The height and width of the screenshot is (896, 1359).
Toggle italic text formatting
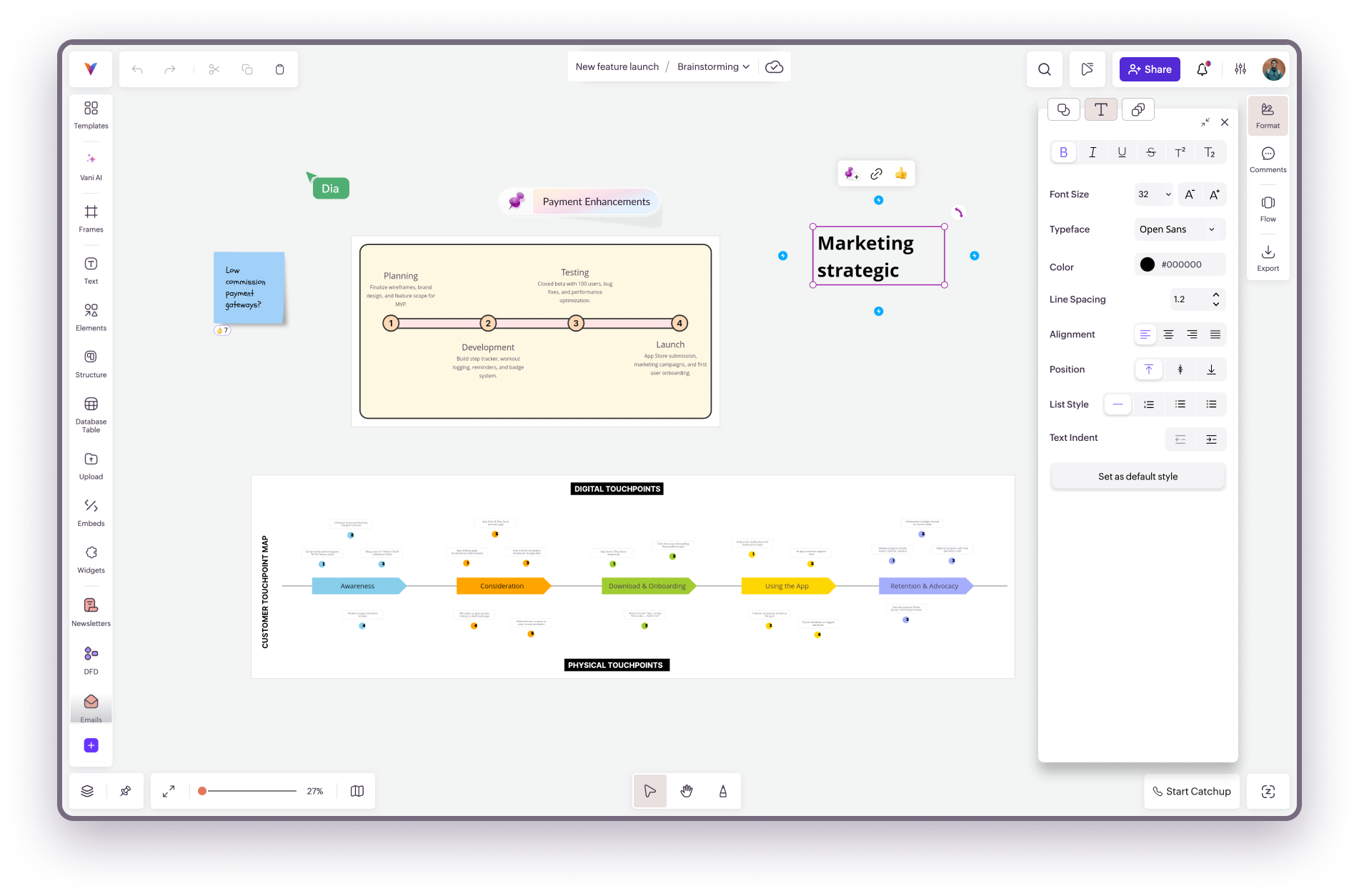point(1092,152)
